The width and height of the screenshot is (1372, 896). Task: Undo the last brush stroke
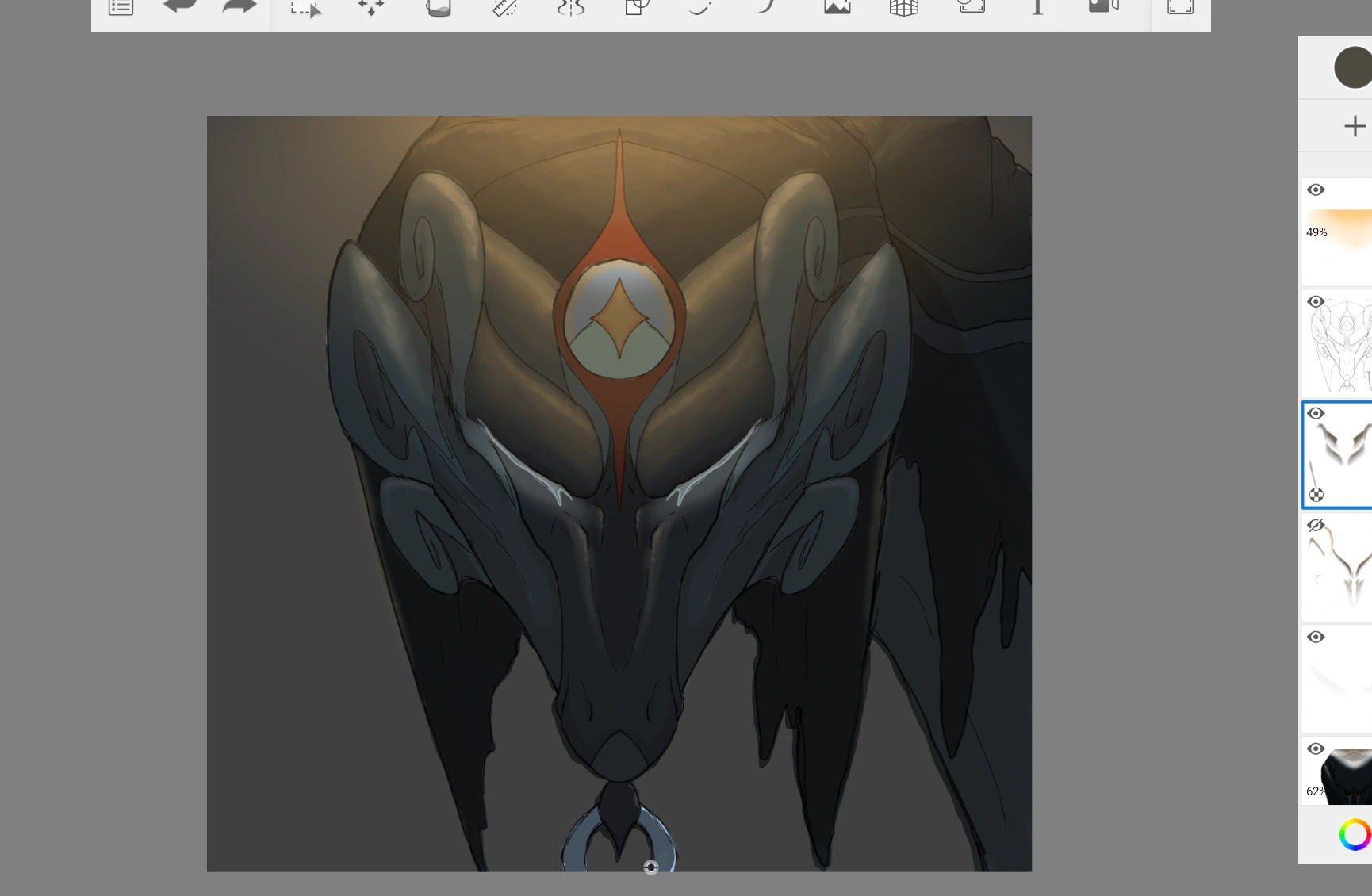pos(181,6)
